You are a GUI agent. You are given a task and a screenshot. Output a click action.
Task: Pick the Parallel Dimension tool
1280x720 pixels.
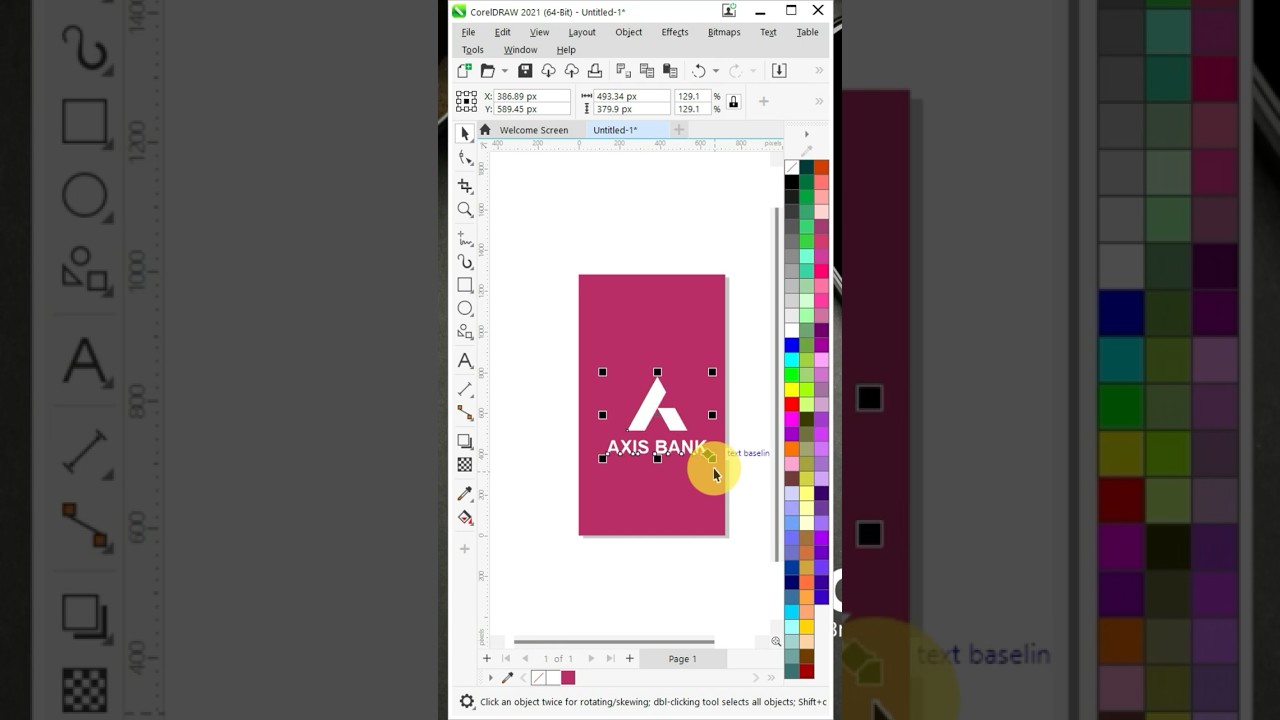pyautogui.click(x=465, y=388)
